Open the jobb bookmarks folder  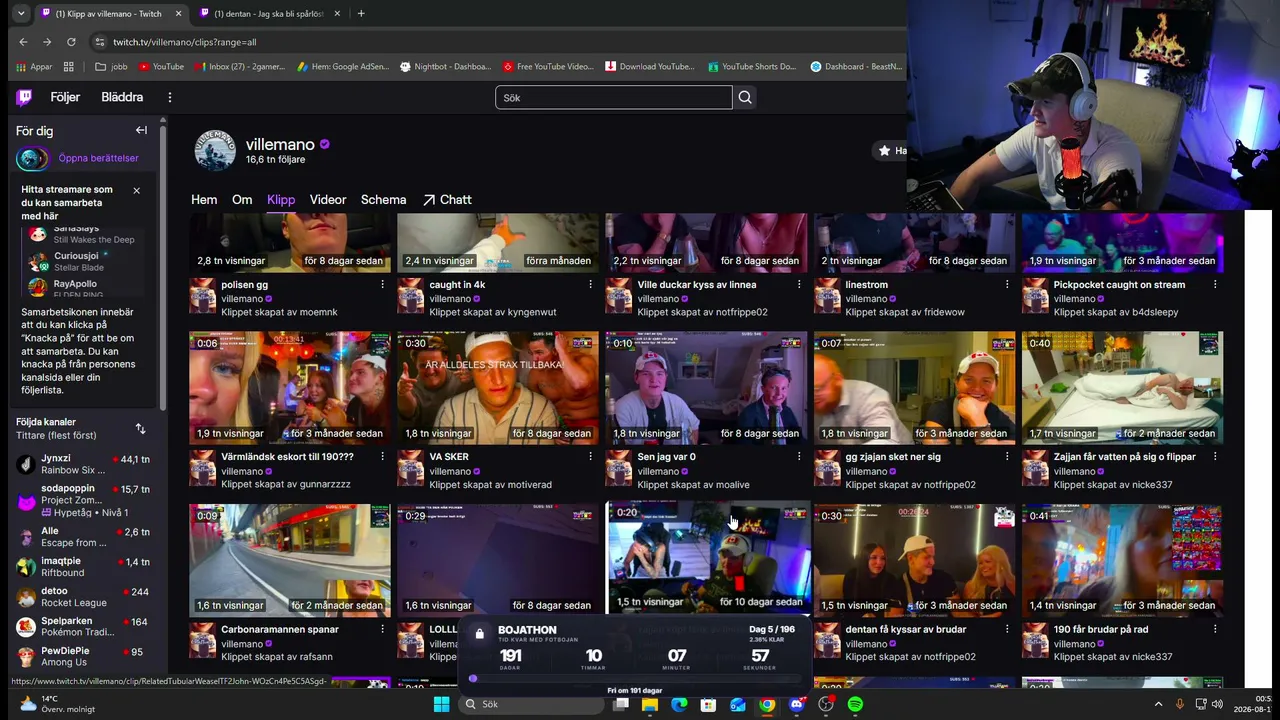(111, 67)
